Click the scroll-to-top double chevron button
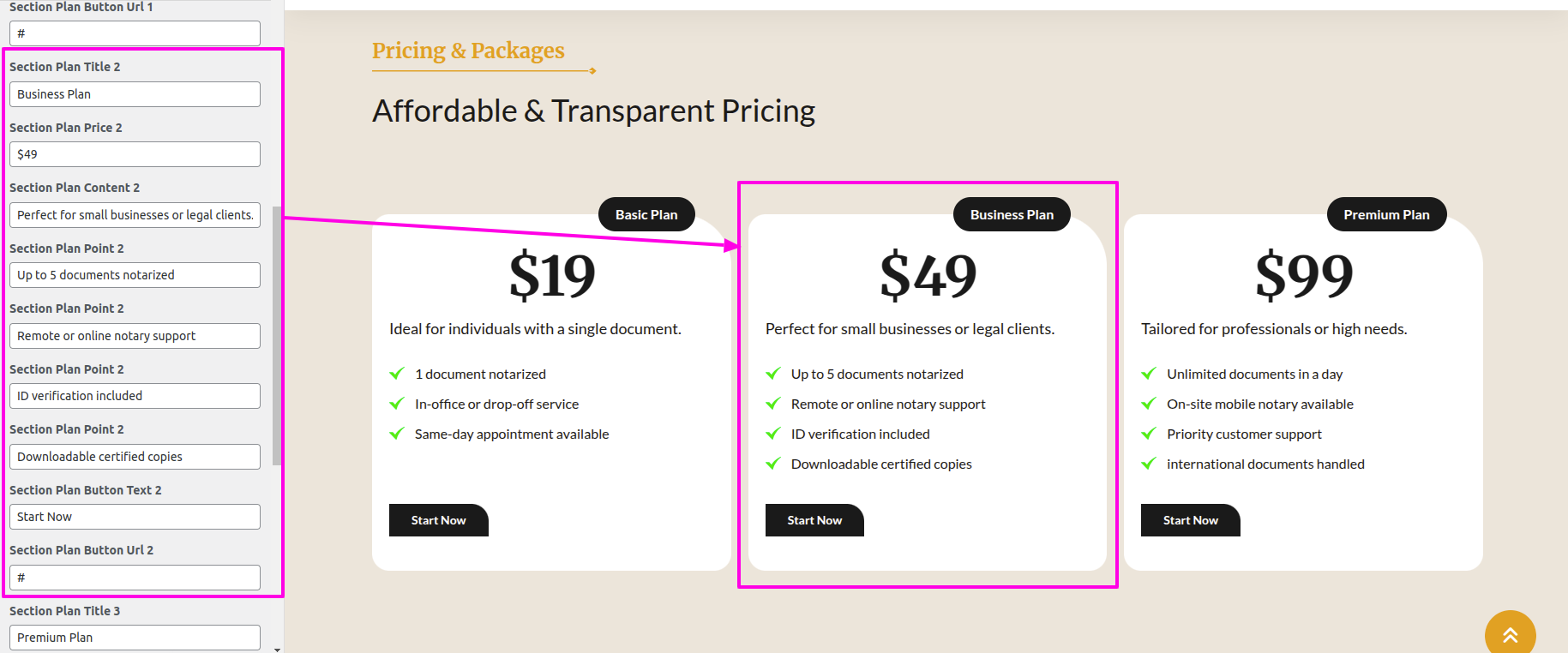This screenshot has height=653, width=1568. point(1510,634)
